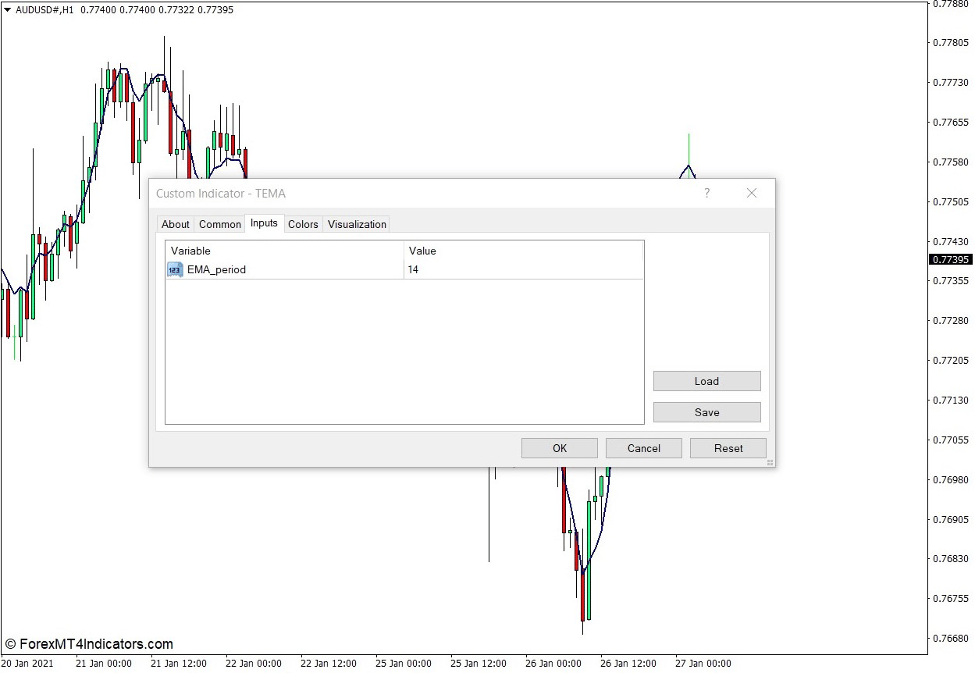Open the Colors tab
Screen dimensions: 977x675
(x=303, y=224)
